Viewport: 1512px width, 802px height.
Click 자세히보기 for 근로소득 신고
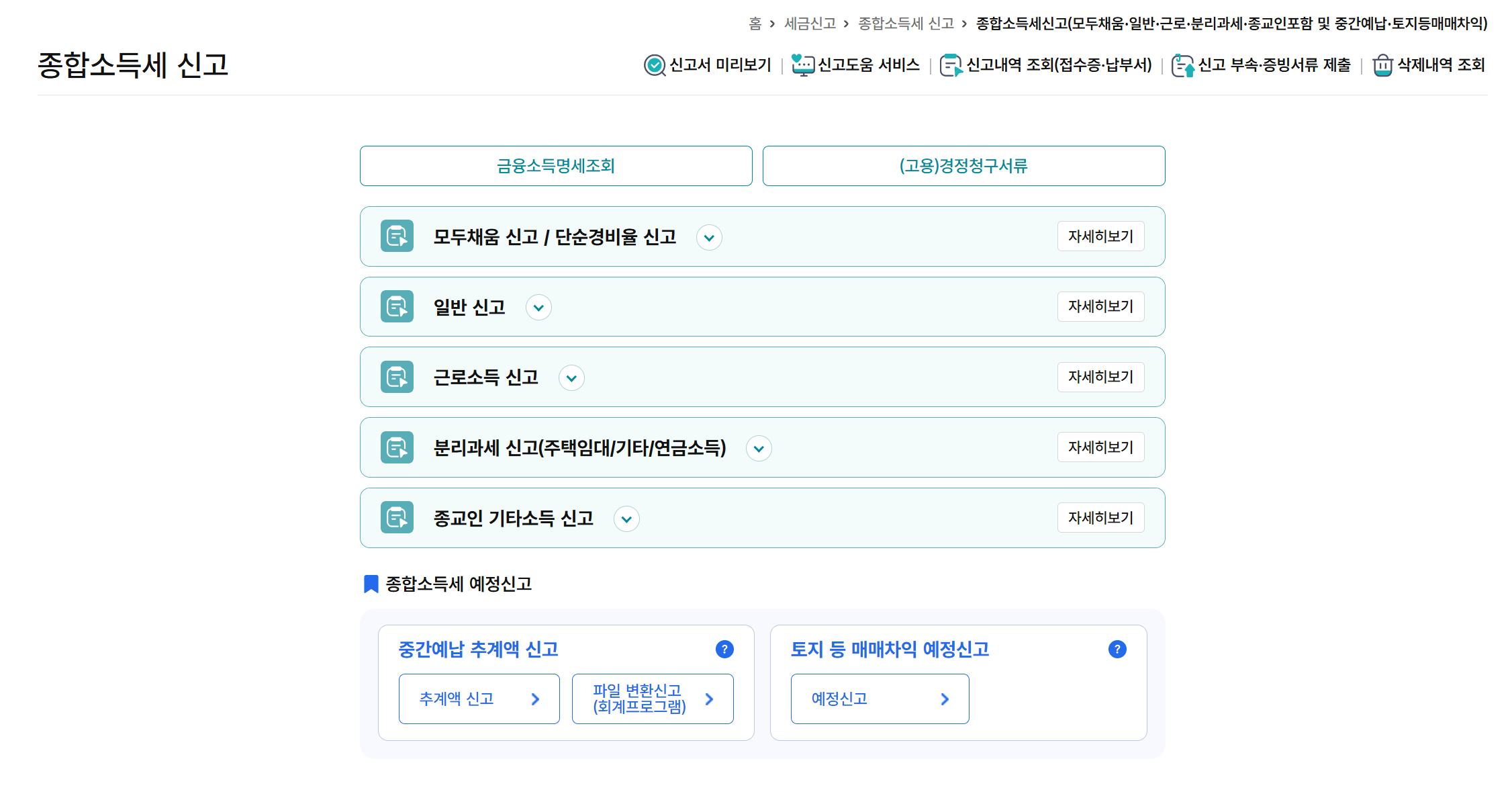1100,377
